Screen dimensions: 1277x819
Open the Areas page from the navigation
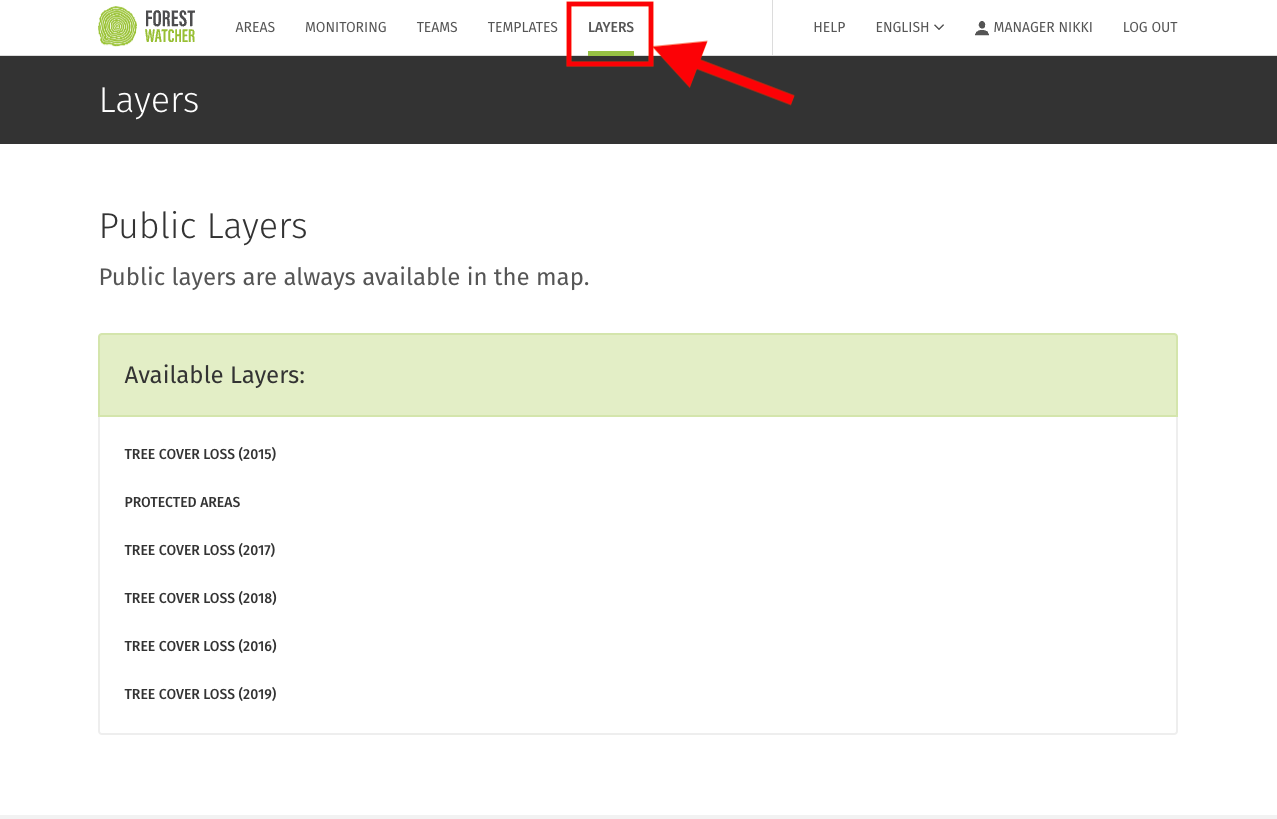pyautogui.click(x=255, y=27)
